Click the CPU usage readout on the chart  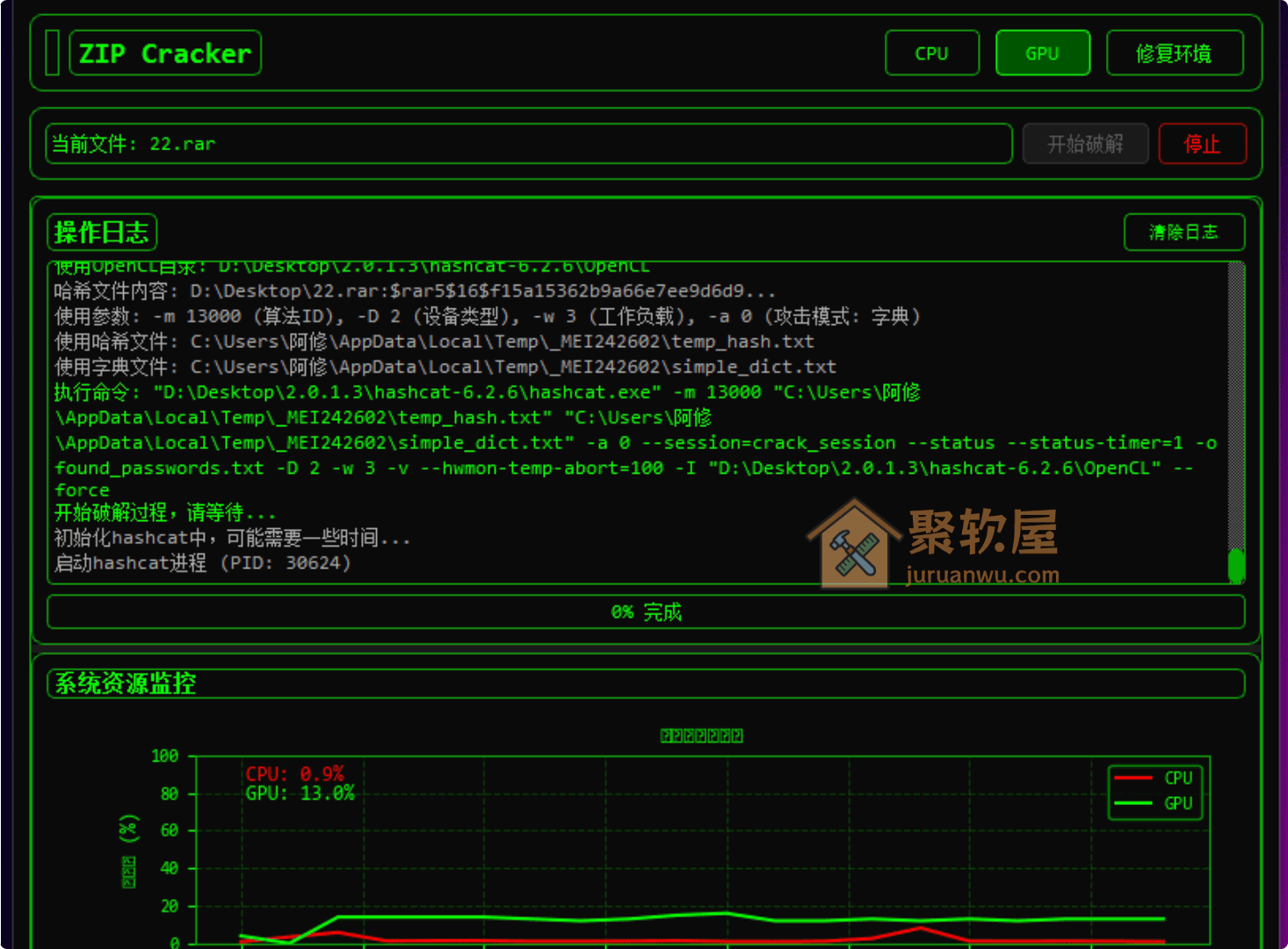coord(295,773)
